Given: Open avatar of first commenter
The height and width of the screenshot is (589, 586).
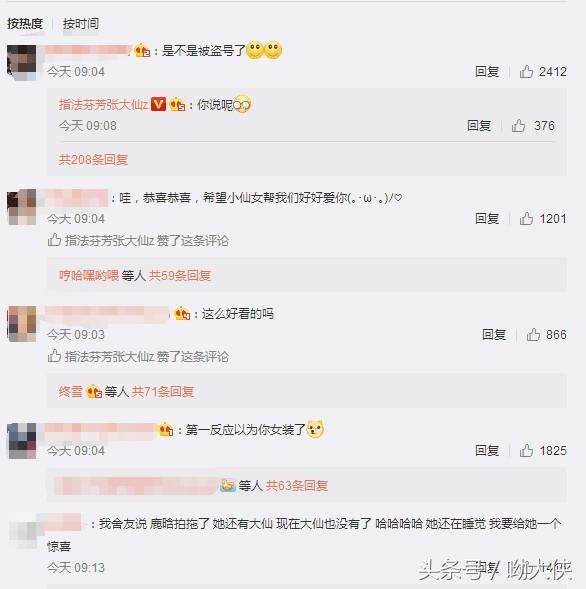Looking at the screenshot, I should point(22,62).
